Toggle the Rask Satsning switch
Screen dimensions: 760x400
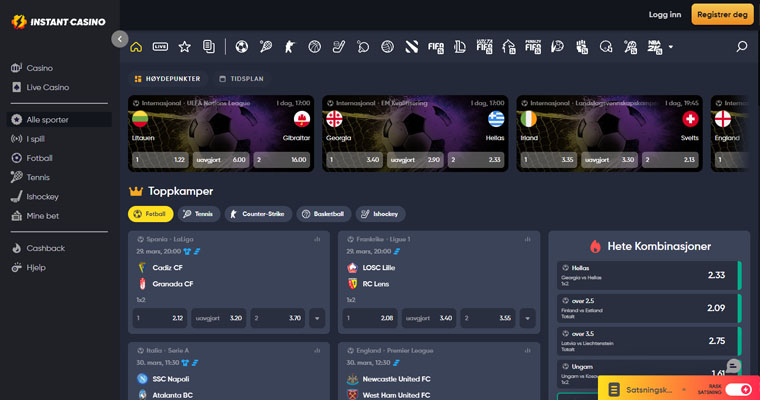739,389
